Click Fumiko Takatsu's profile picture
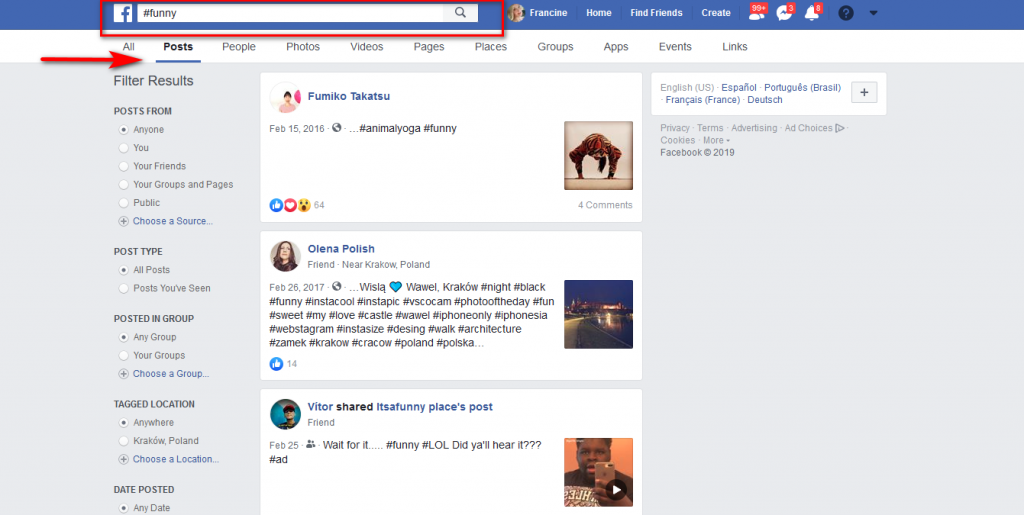The image size is (1024, 515). (285, 97)
